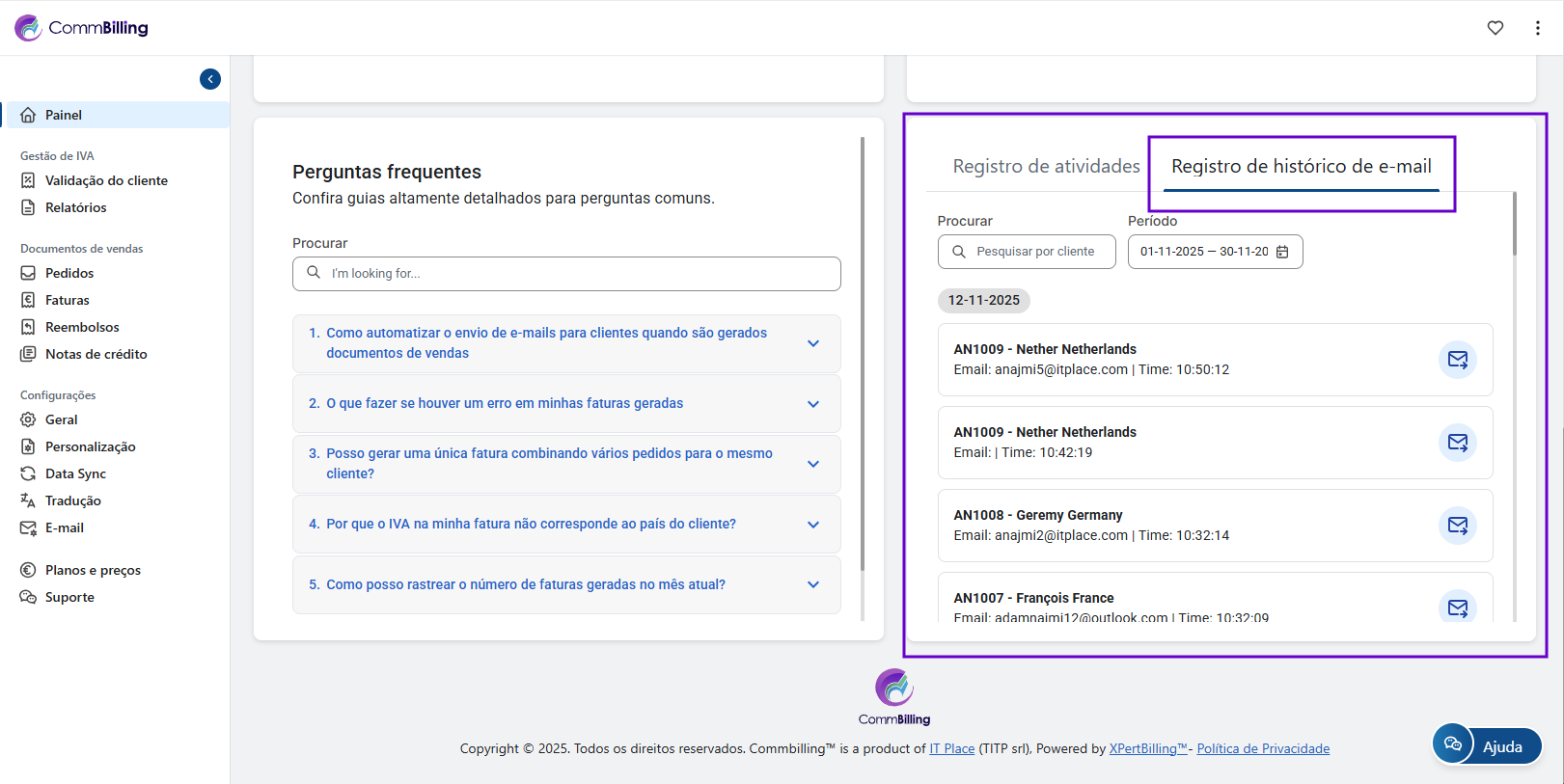
Task: Open the three-dot menu in header
Action: click(1537, 28)
